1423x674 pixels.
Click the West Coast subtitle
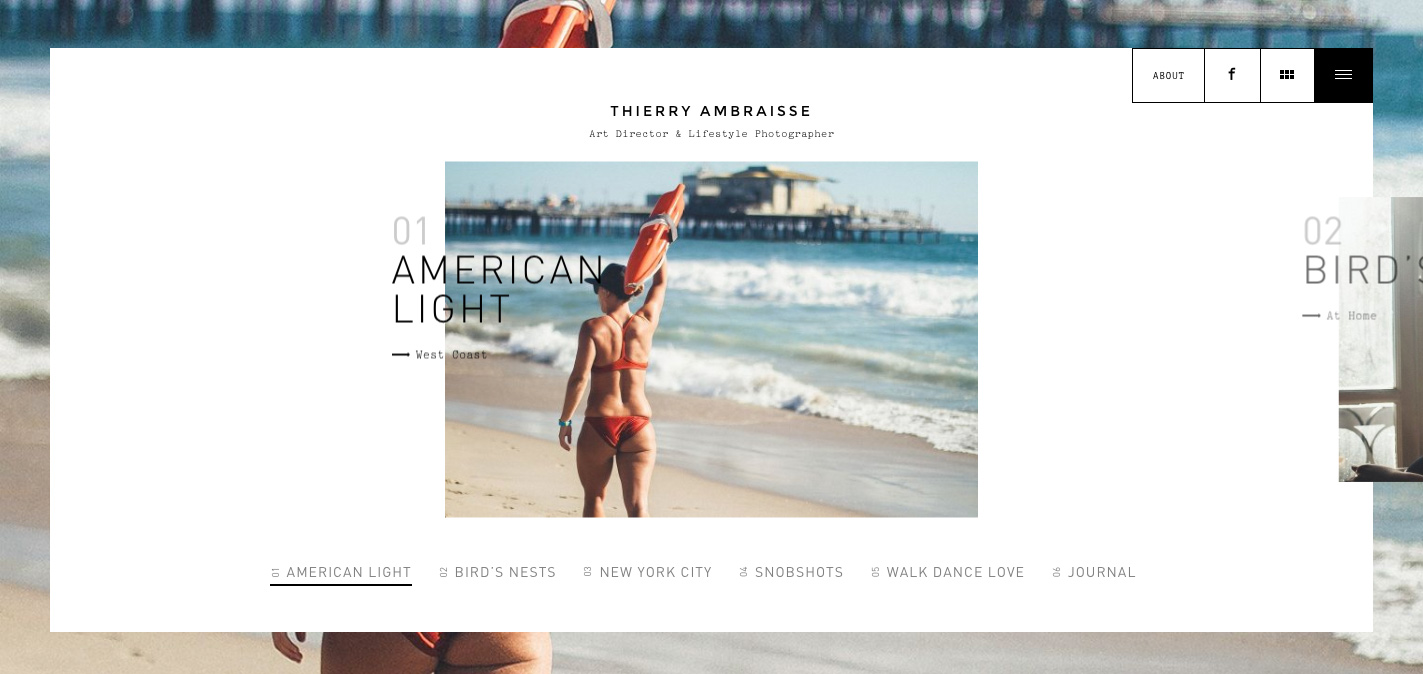pyautogui.click(x=452, y=355)
